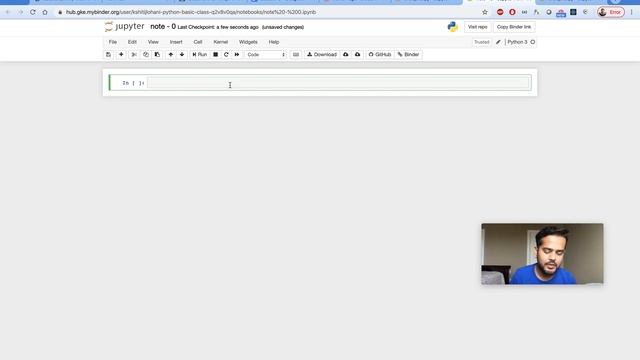The image size is (640, 360).
Task: Open the Help menu
Action: (274, 42)
